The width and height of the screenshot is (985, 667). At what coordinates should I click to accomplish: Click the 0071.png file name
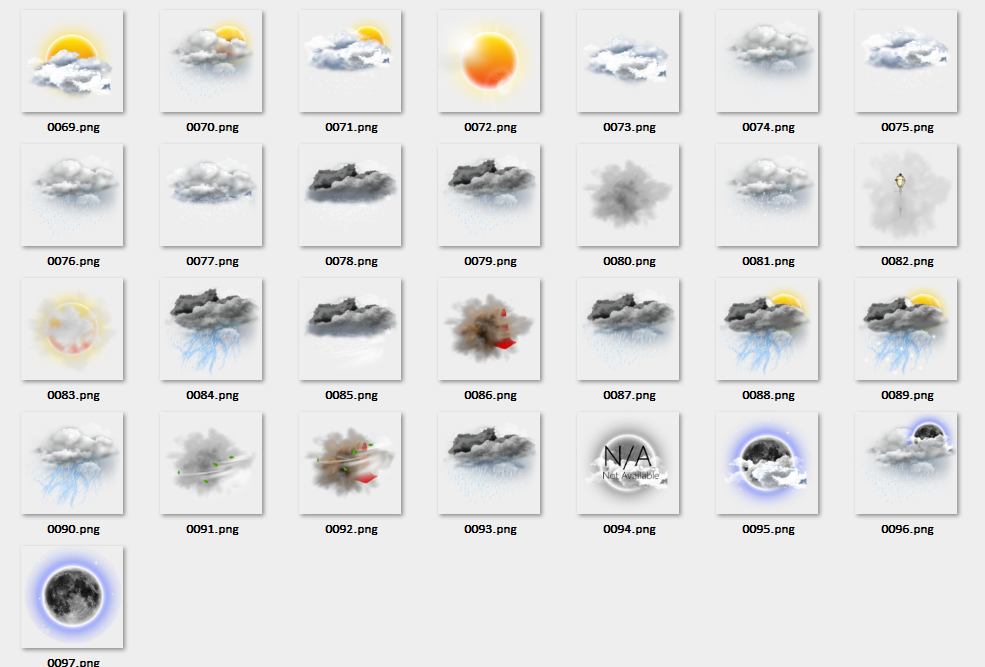click(351, 127)
